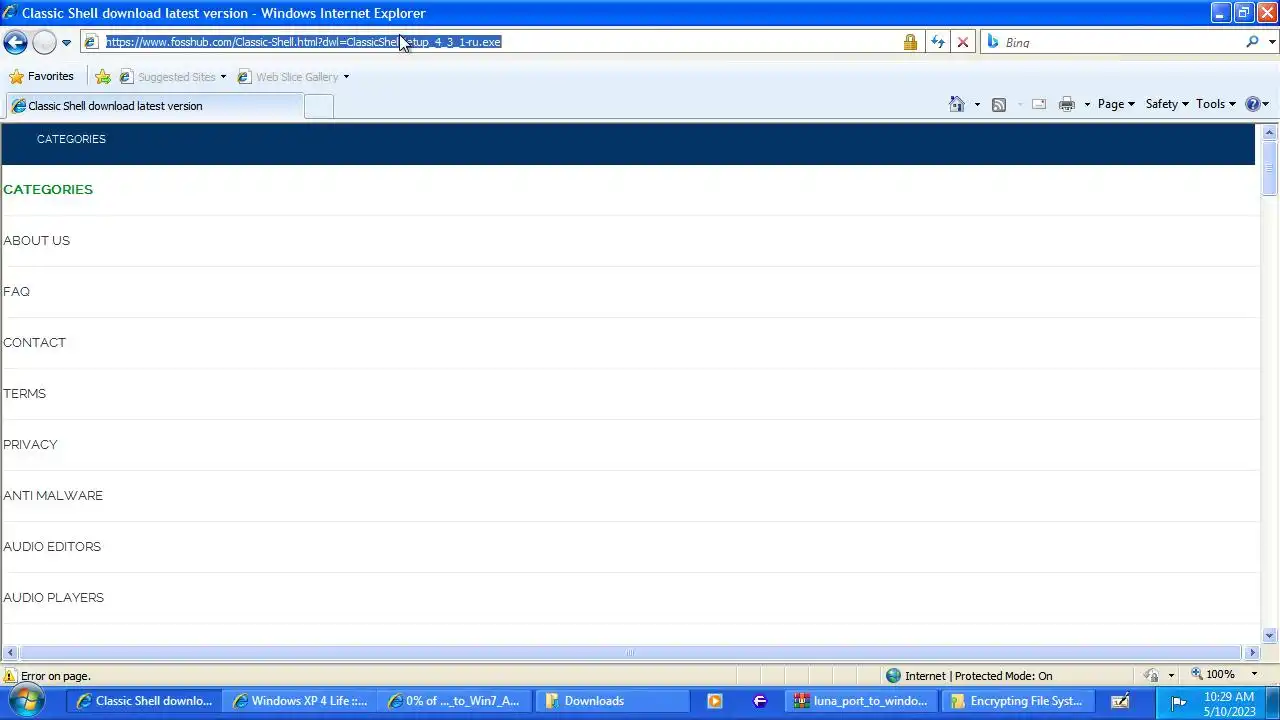Open the 0% download progress taskbar window
This screenshot has width=1280, height=720.
pyautogui.click(x=455, y=701)
